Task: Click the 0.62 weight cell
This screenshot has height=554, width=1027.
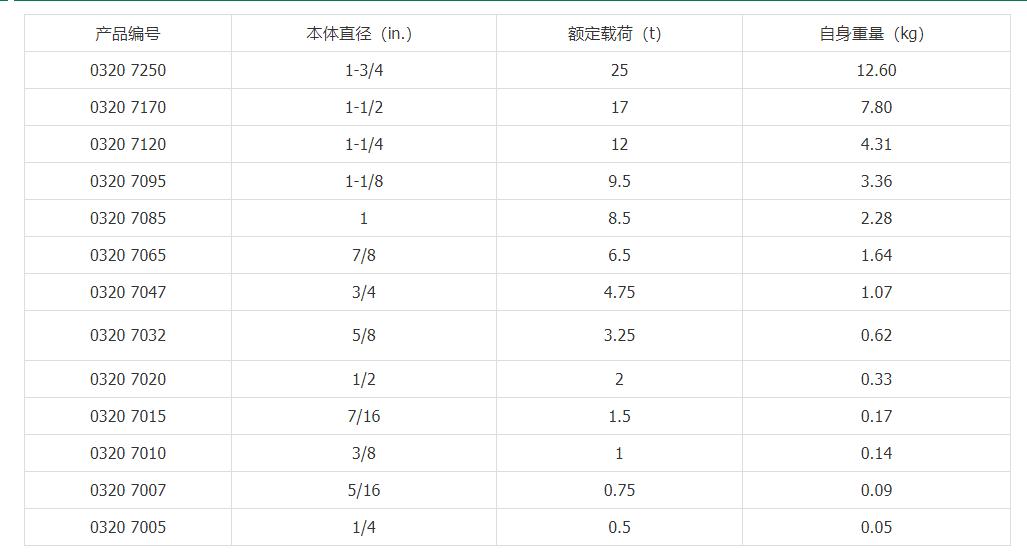Action: coord(876,335)
